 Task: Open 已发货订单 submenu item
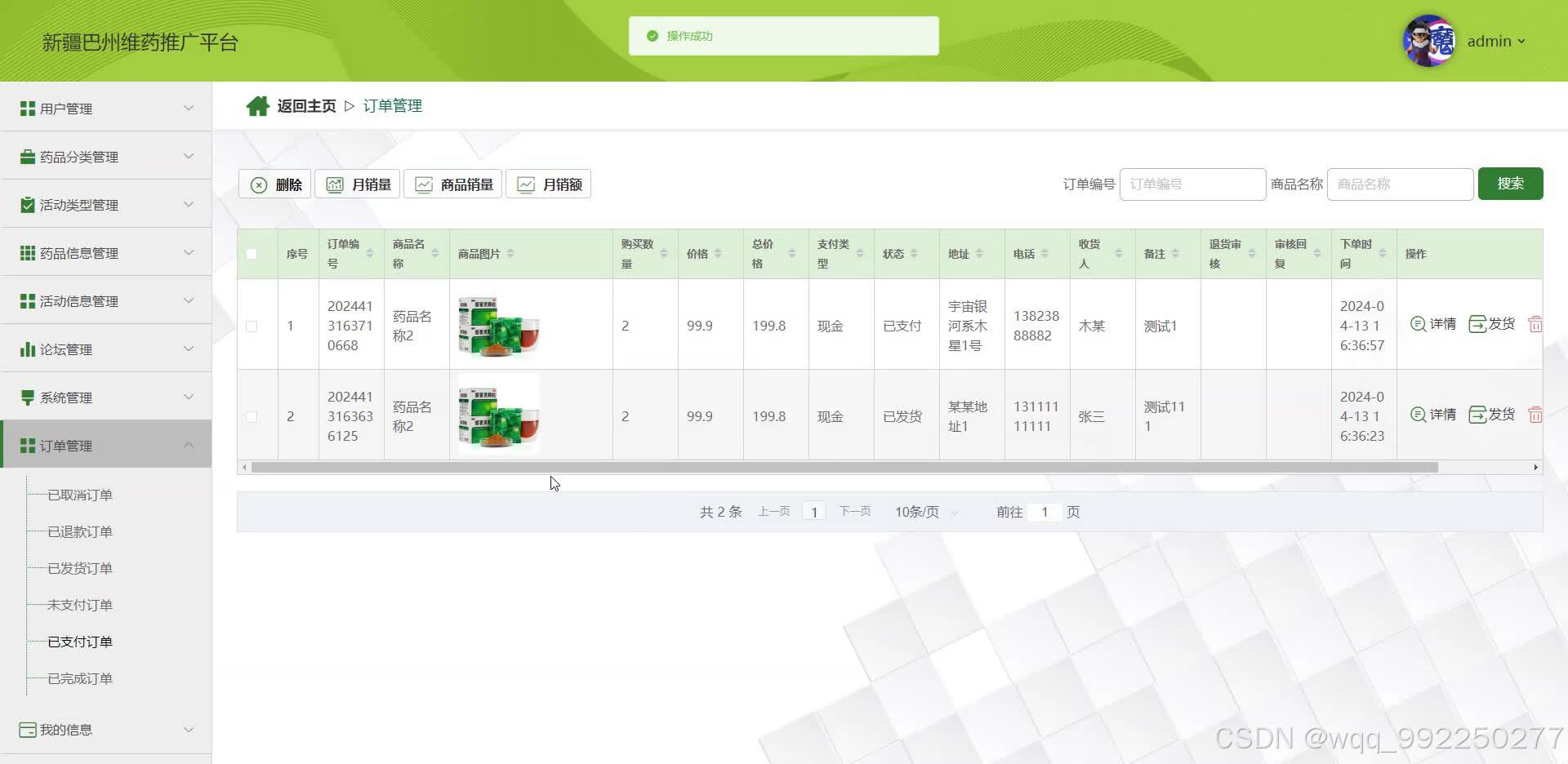[80, 568]
